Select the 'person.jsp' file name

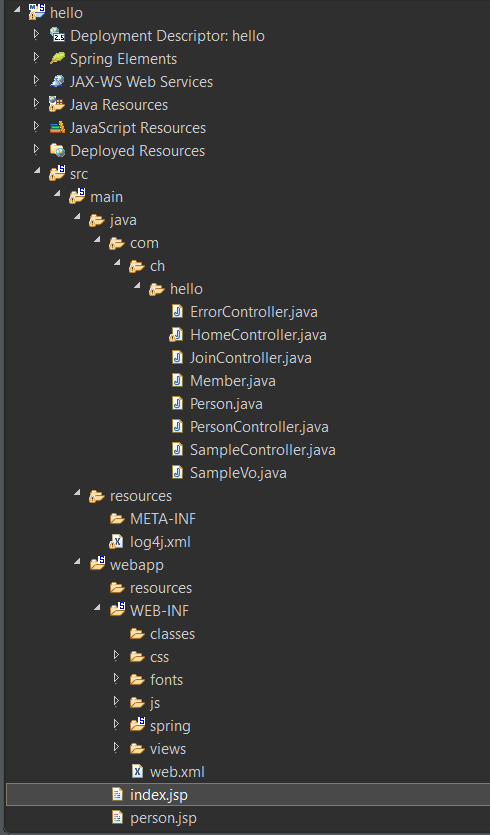[164, 818]
